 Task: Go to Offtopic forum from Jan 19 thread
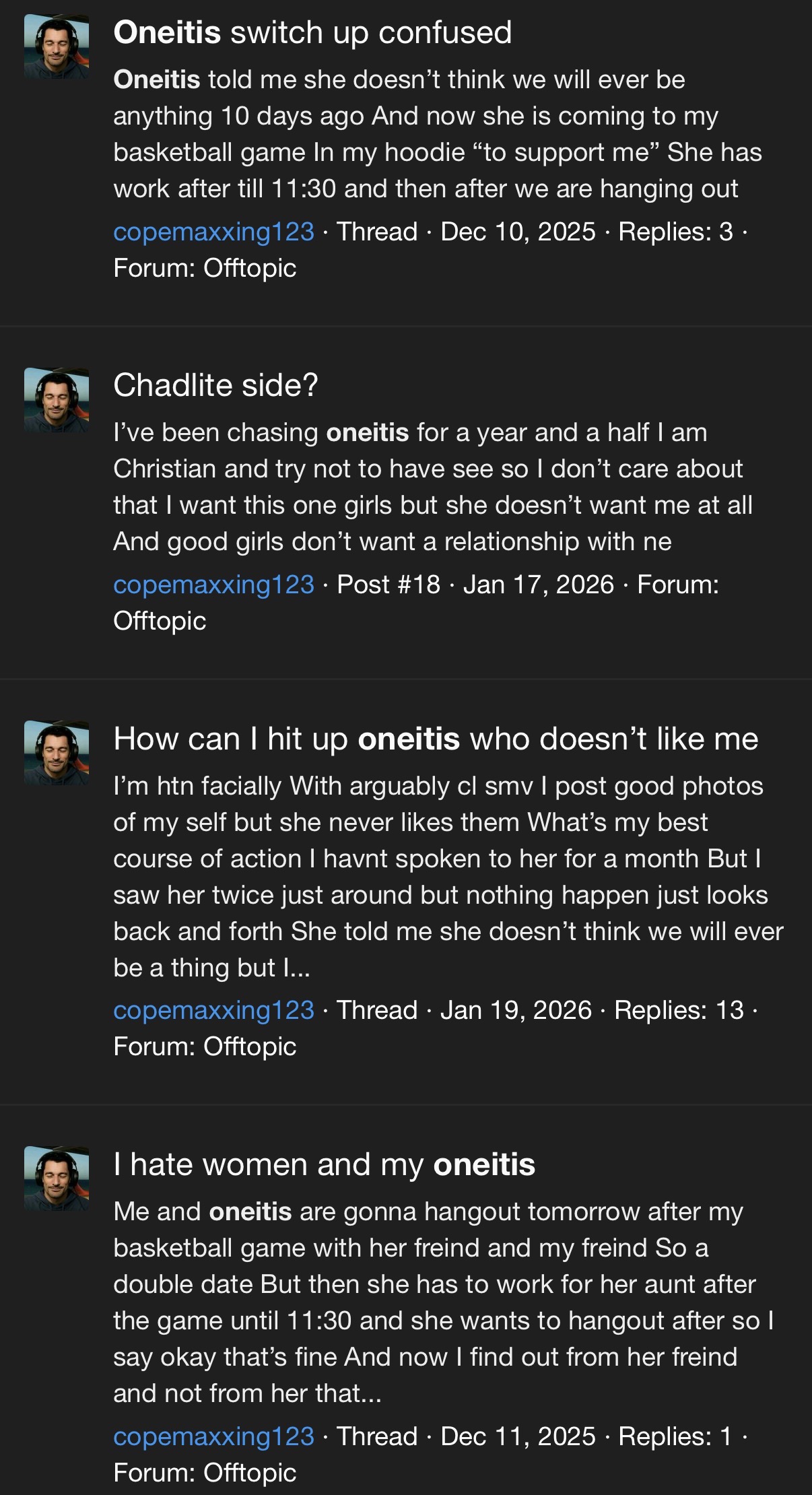tap(249, 1046)
